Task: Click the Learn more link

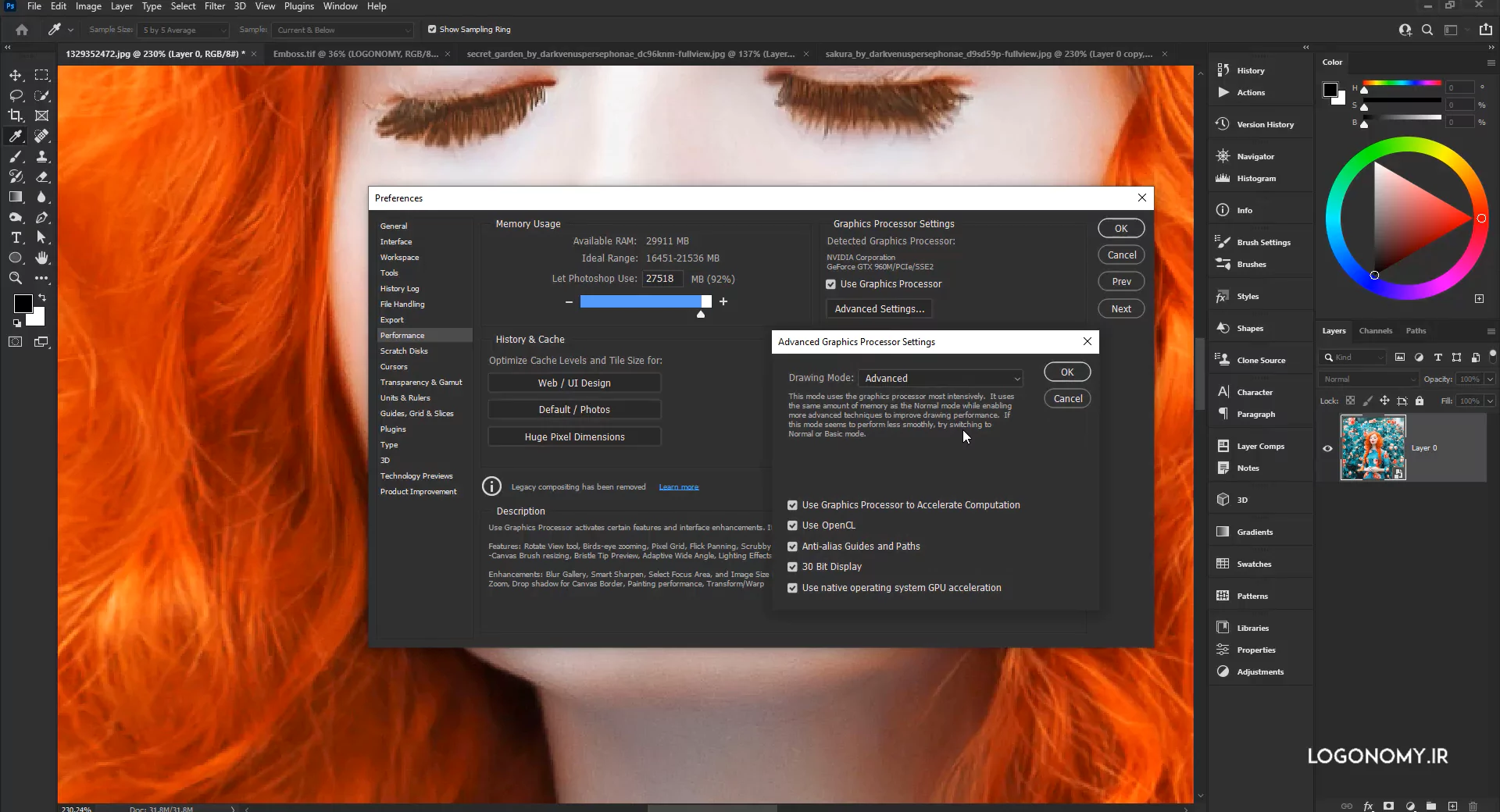Action: click(x=679, y=487)
